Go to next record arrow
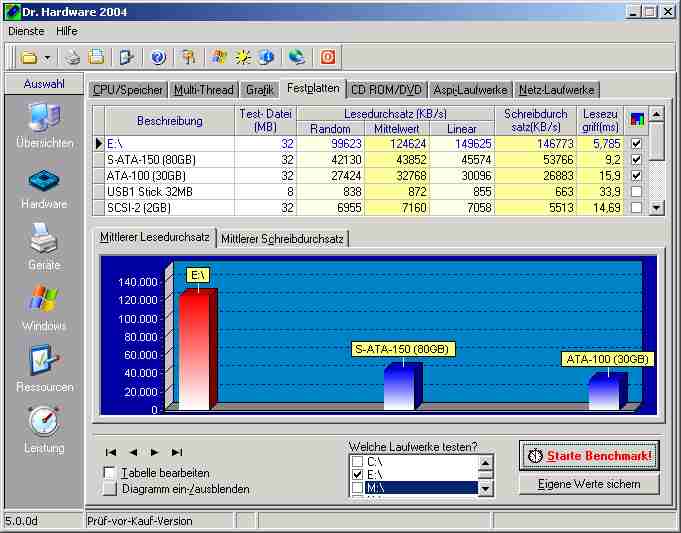This screenshot has width=681, height=533. (x=154, y=452)
